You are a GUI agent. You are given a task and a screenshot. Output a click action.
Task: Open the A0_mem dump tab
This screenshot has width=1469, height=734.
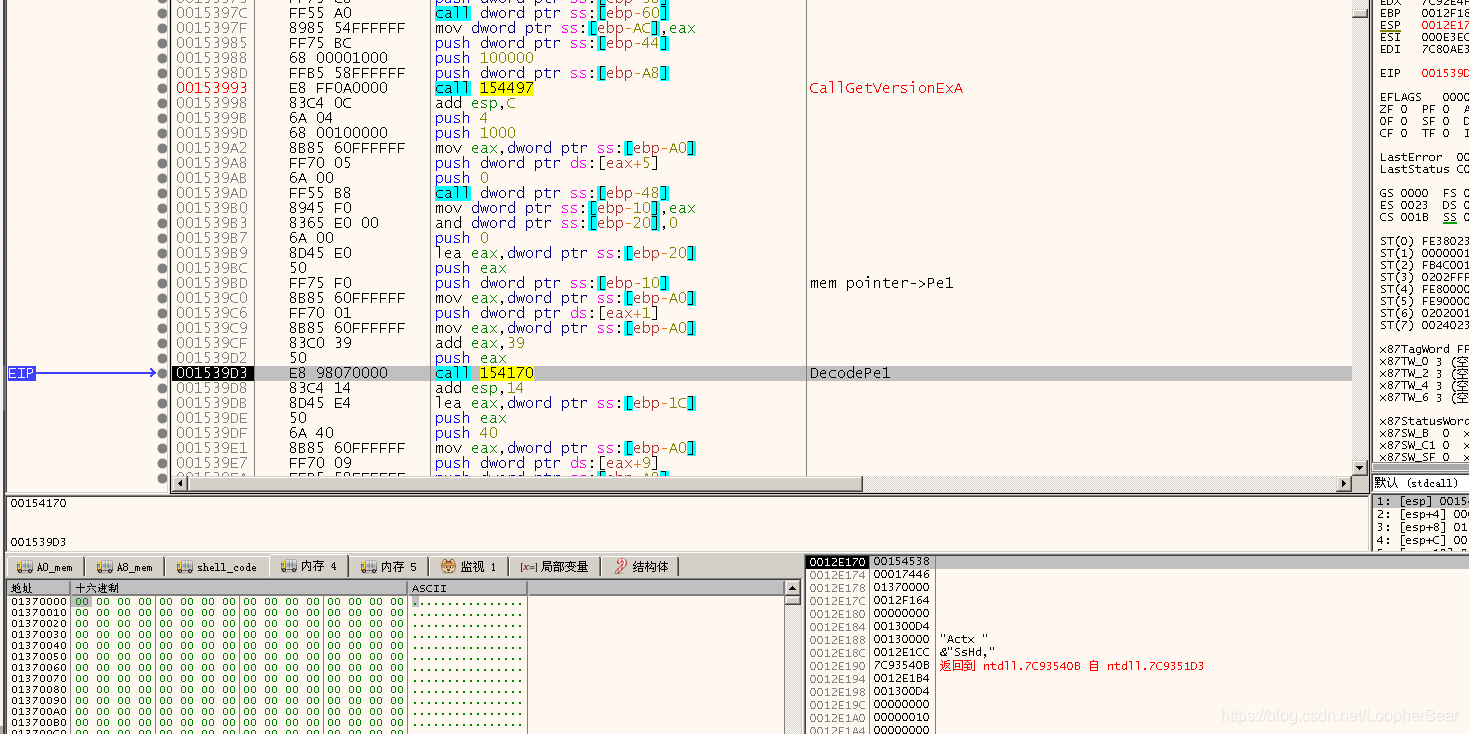click(x=44, y=567)
